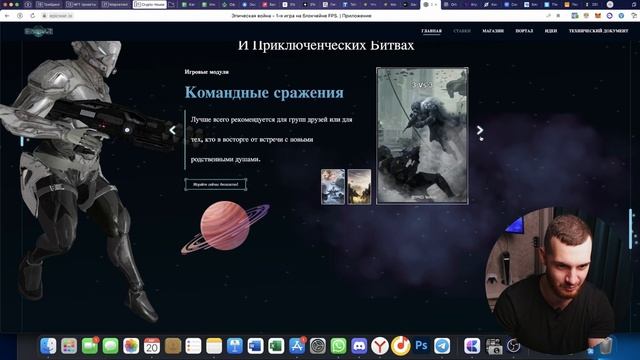
Task: Click the play now for free button
Action: coord(216,184)
